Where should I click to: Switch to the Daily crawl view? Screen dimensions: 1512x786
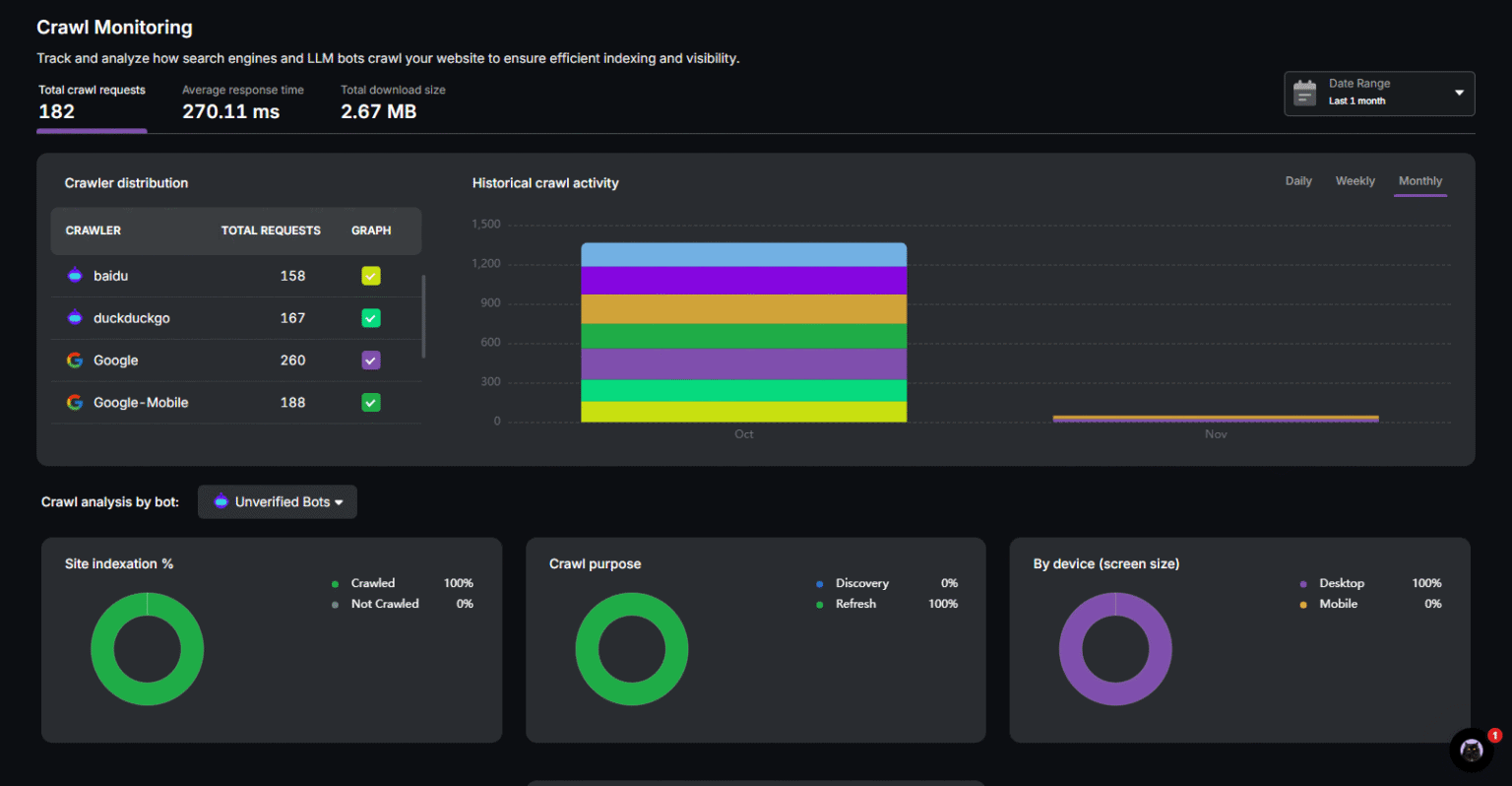pyautogui.click(x=1298, y=181)
